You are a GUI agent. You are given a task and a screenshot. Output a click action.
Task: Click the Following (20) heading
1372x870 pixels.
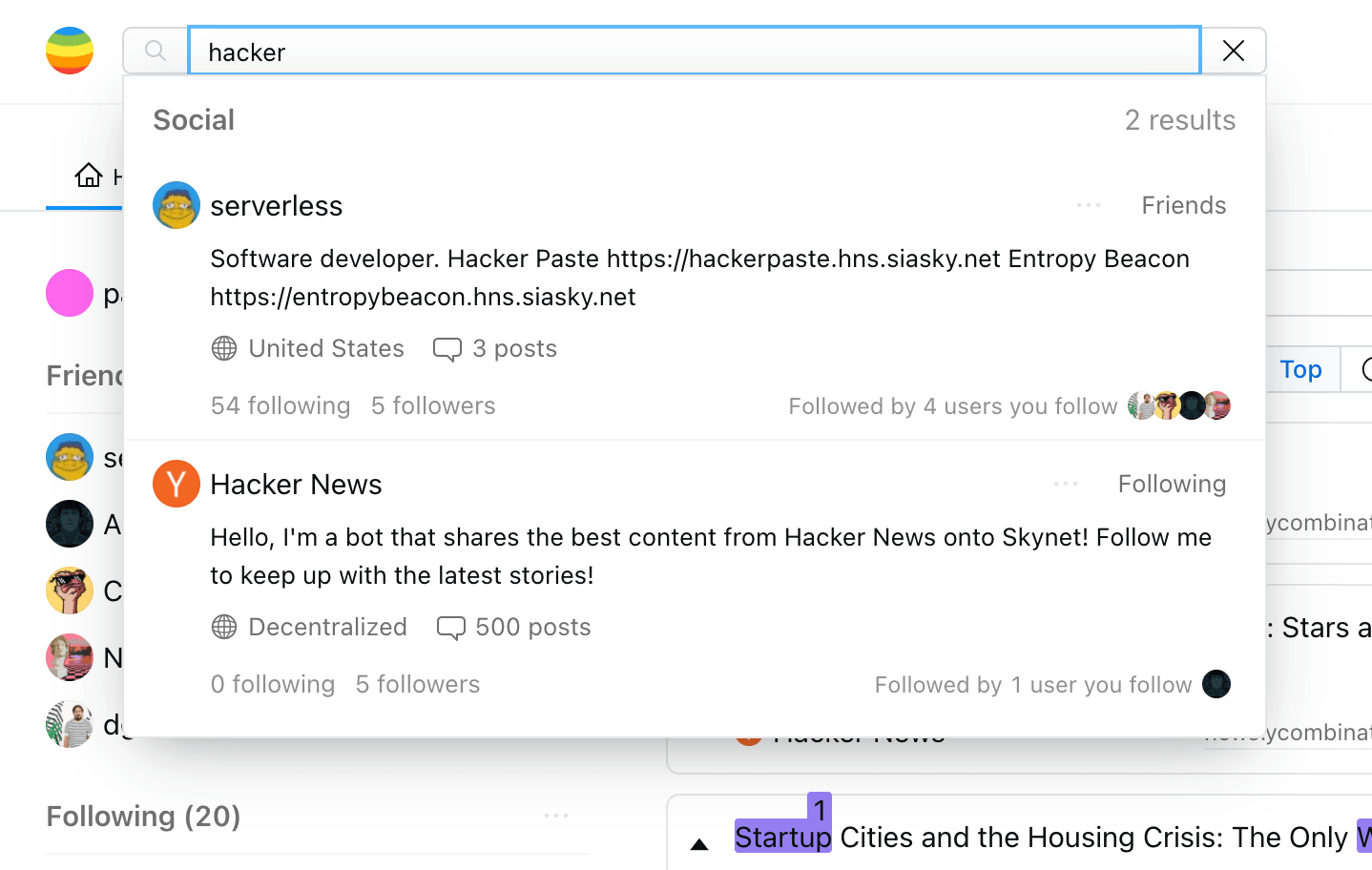143,817
